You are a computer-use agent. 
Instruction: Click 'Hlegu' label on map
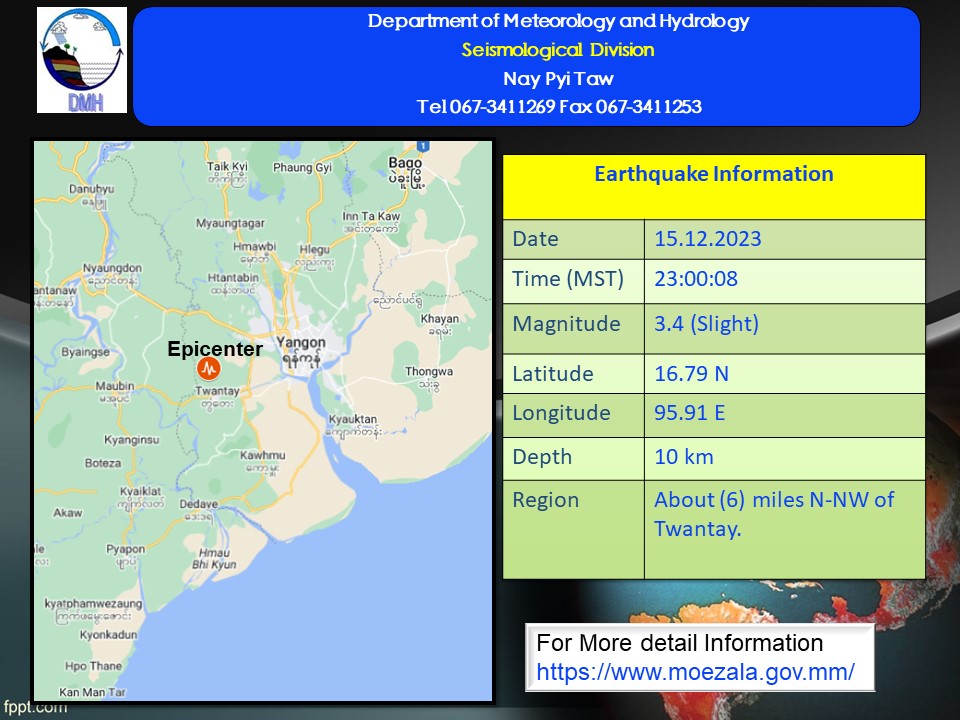(315, 249)
